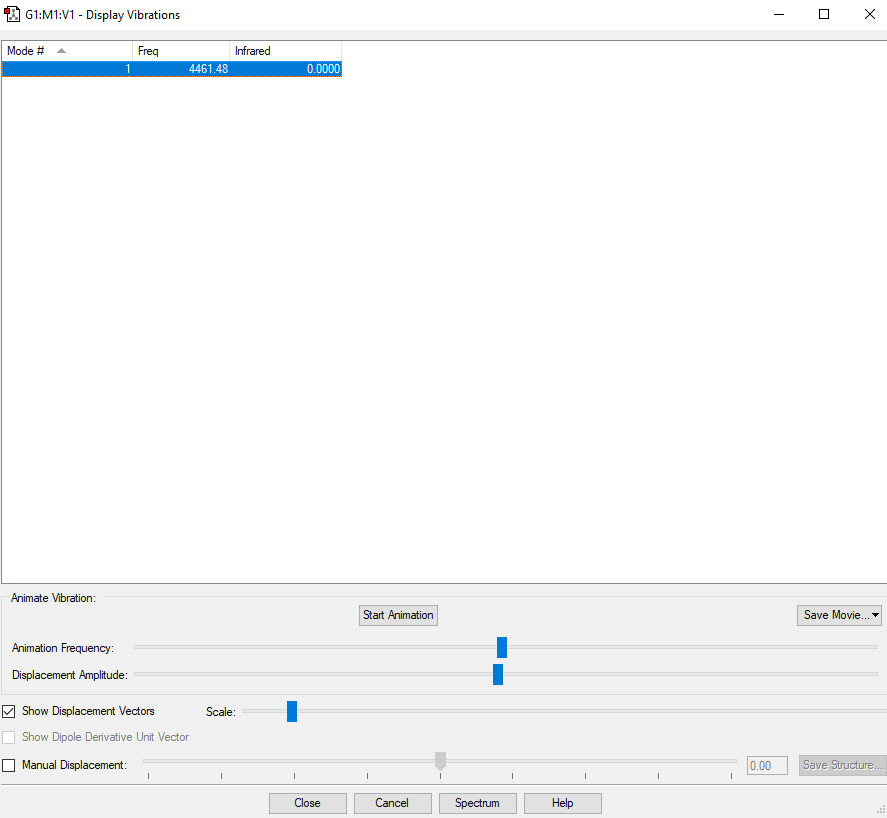
Task: Sort by the Mode # column header
Action: [67, 51]
